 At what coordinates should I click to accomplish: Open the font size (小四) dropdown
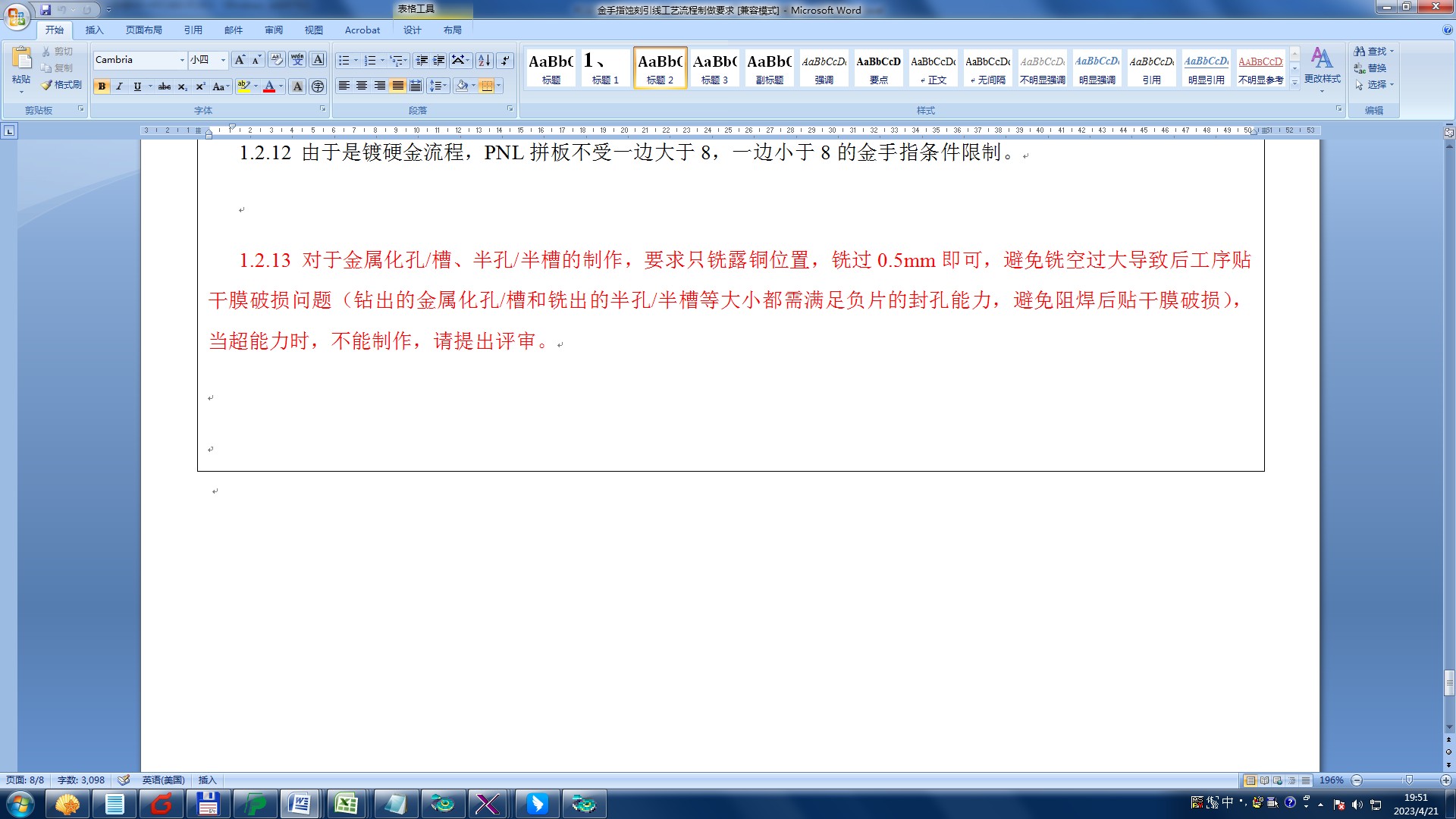tap(223, 60)
